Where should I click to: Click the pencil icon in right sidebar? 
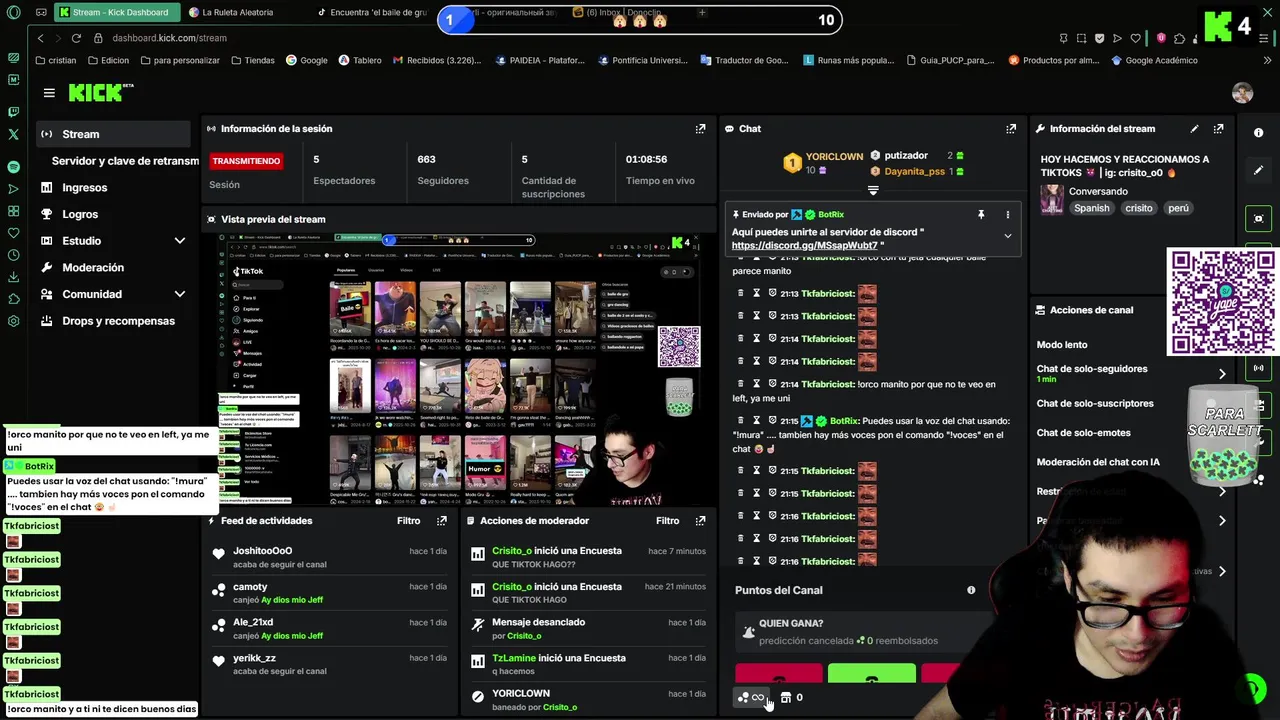[1258, 170]
